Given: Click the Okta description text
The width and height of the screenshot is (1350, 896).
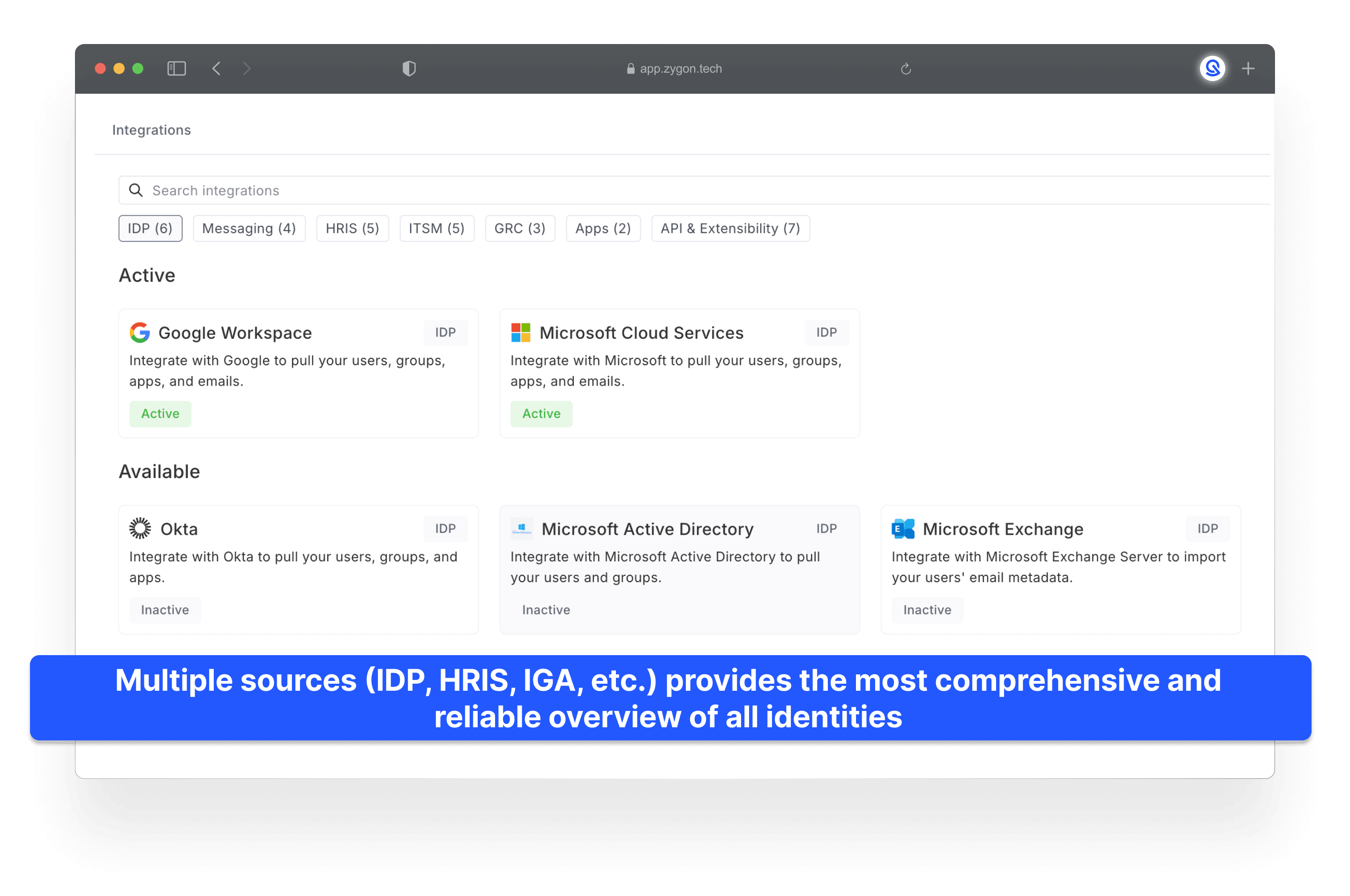Looking at the screenshot, I should pos(293,567).
